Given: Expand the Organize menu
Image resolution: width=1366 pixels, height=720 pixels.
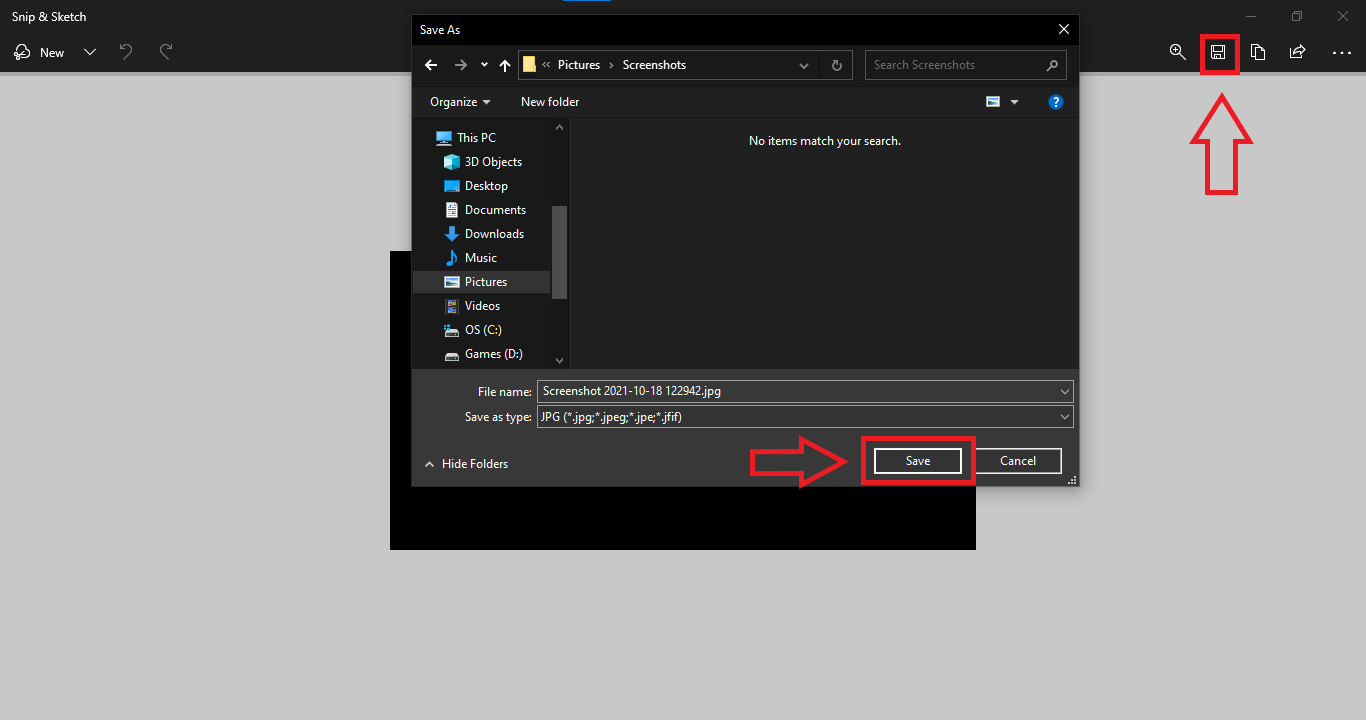Looking at the screenshot, I should tap(460, 102).
